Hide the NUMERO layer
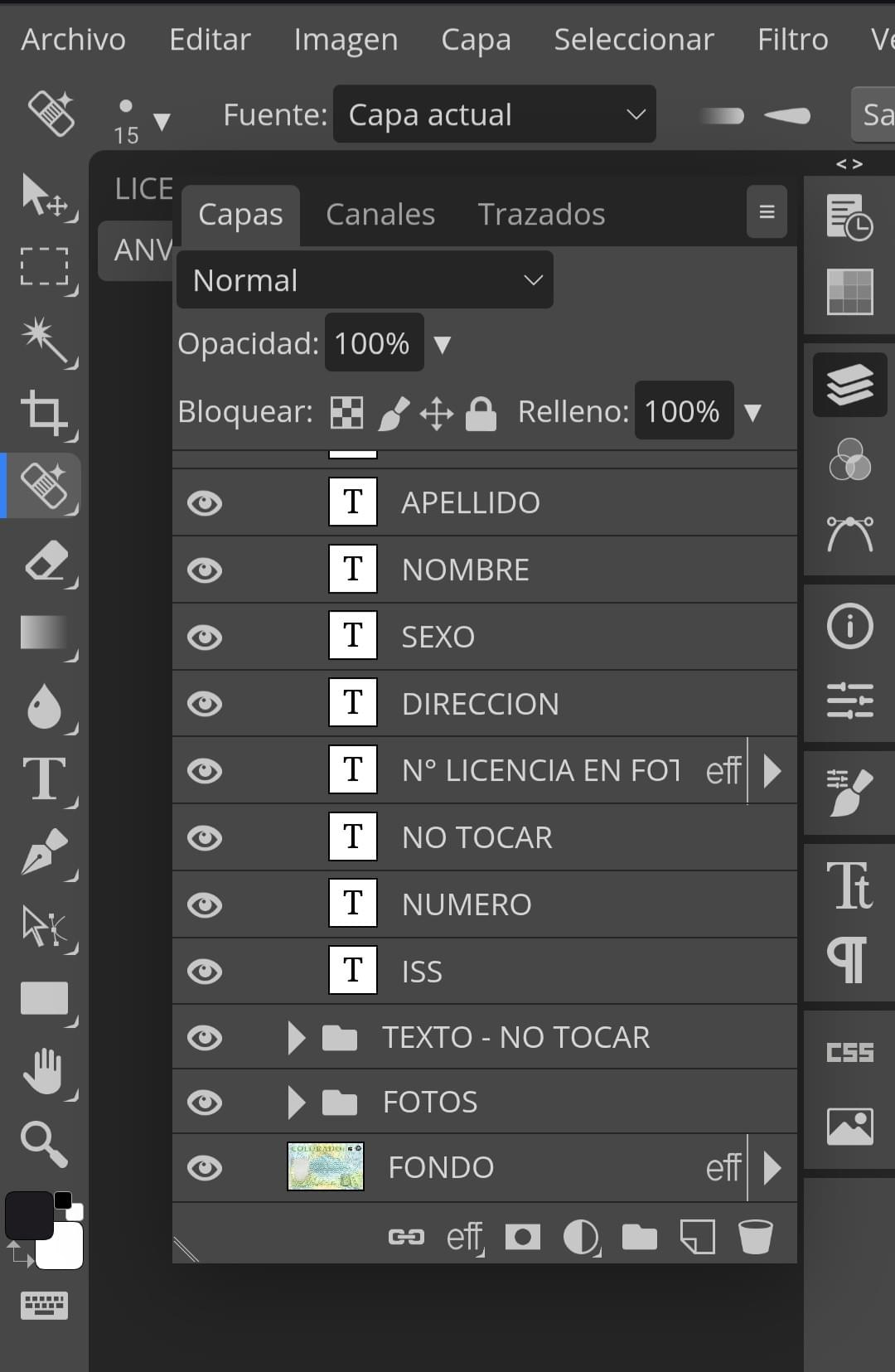 (205, 905)
